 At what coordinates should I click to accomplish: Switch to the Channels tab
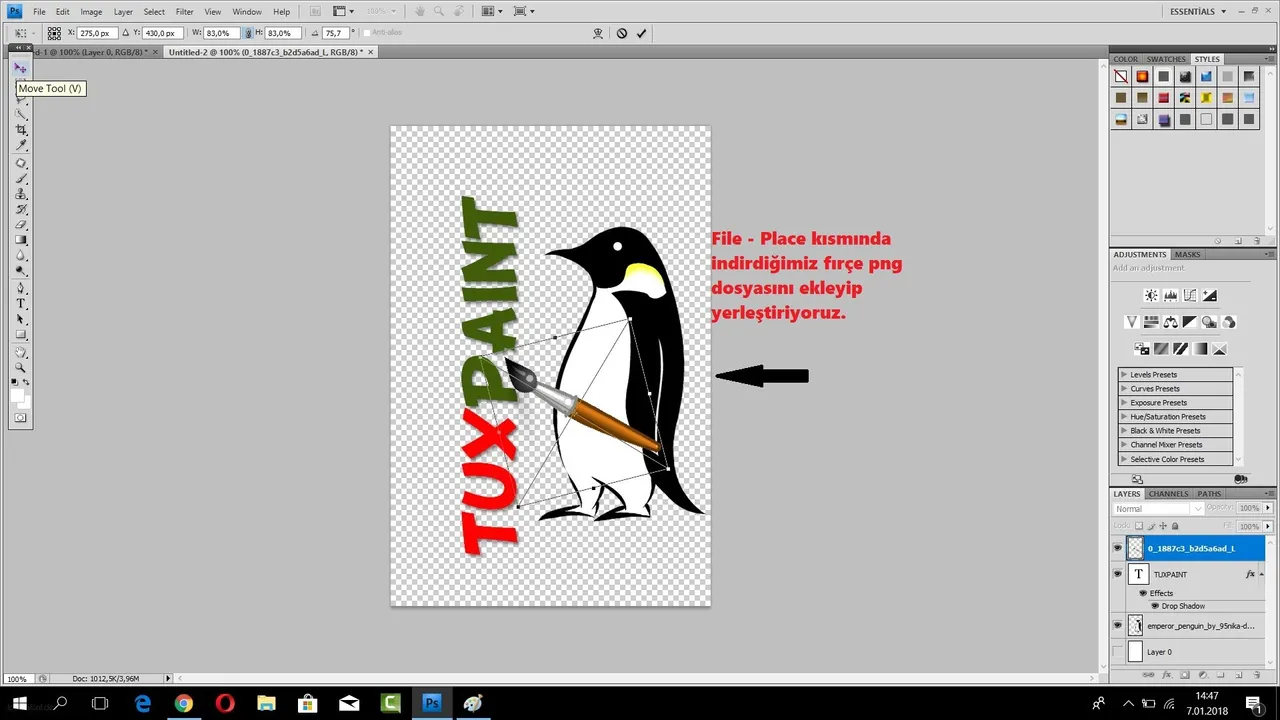[x=1168, y=493]
